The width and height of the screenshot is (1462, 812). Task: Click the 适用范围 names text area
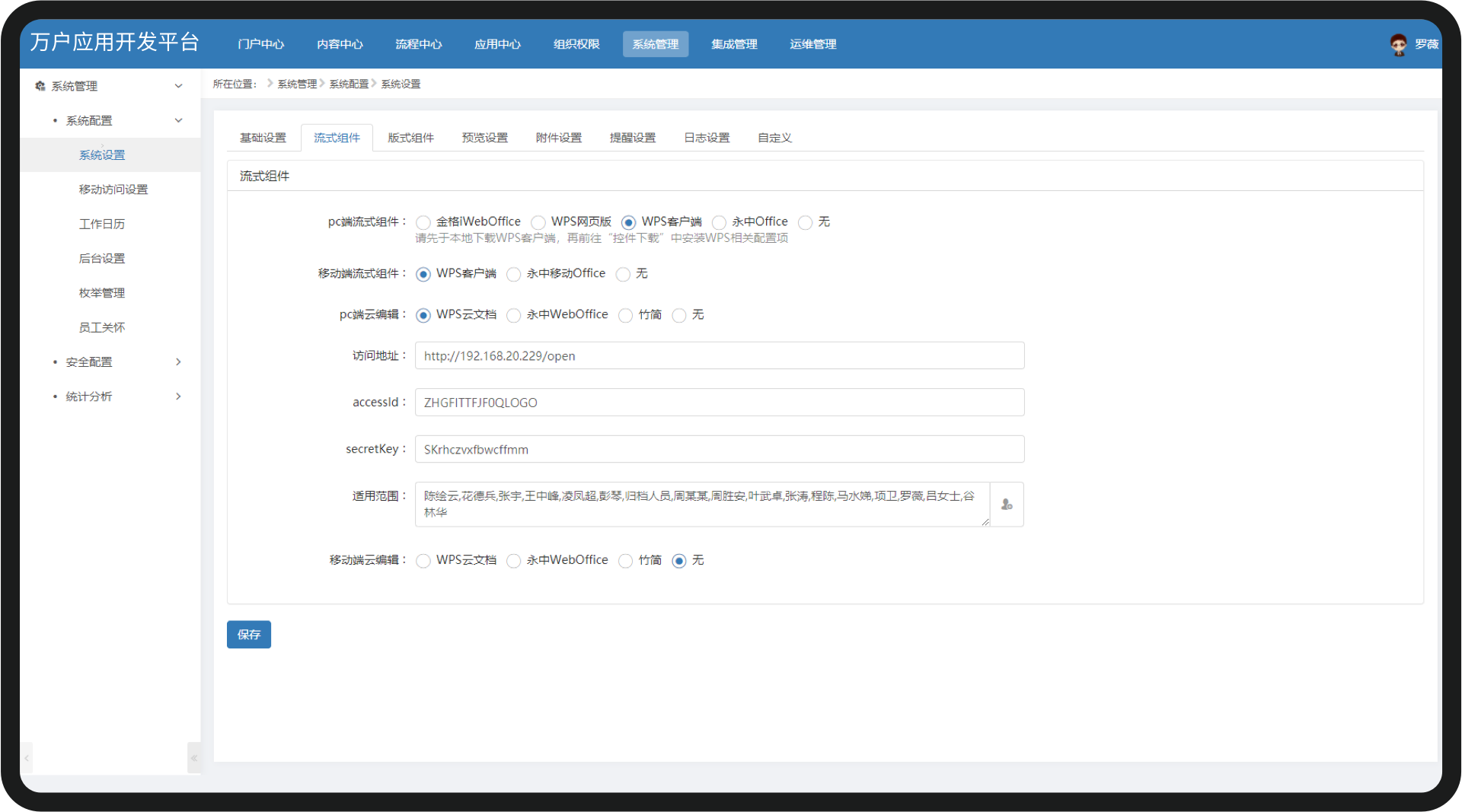(702, 505)
